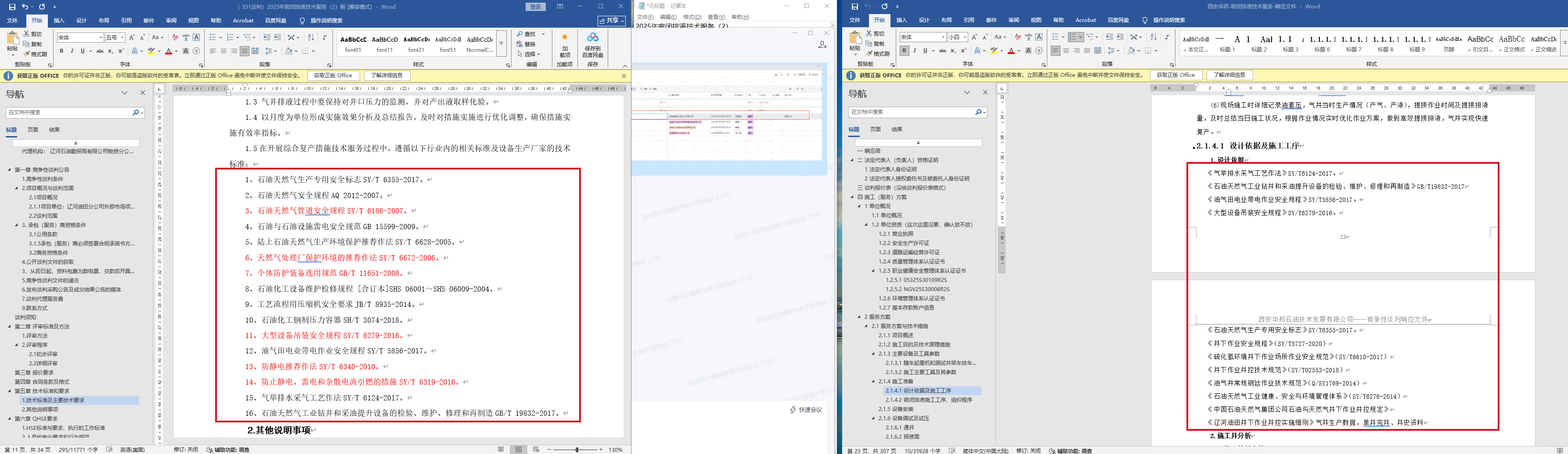Save the right Word document
The height and width of the screenshot is (454, 1568).
854,7
